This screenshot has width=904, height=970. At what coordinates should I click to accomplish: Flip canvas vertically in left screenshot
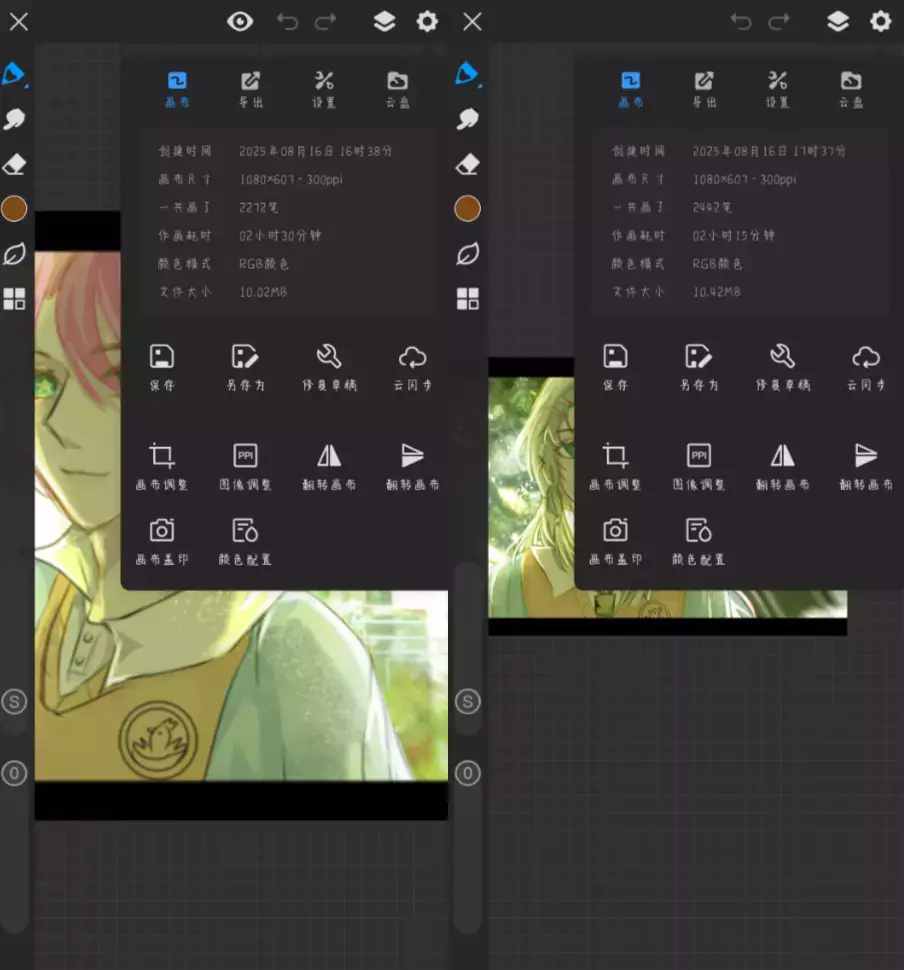(413, 467)
